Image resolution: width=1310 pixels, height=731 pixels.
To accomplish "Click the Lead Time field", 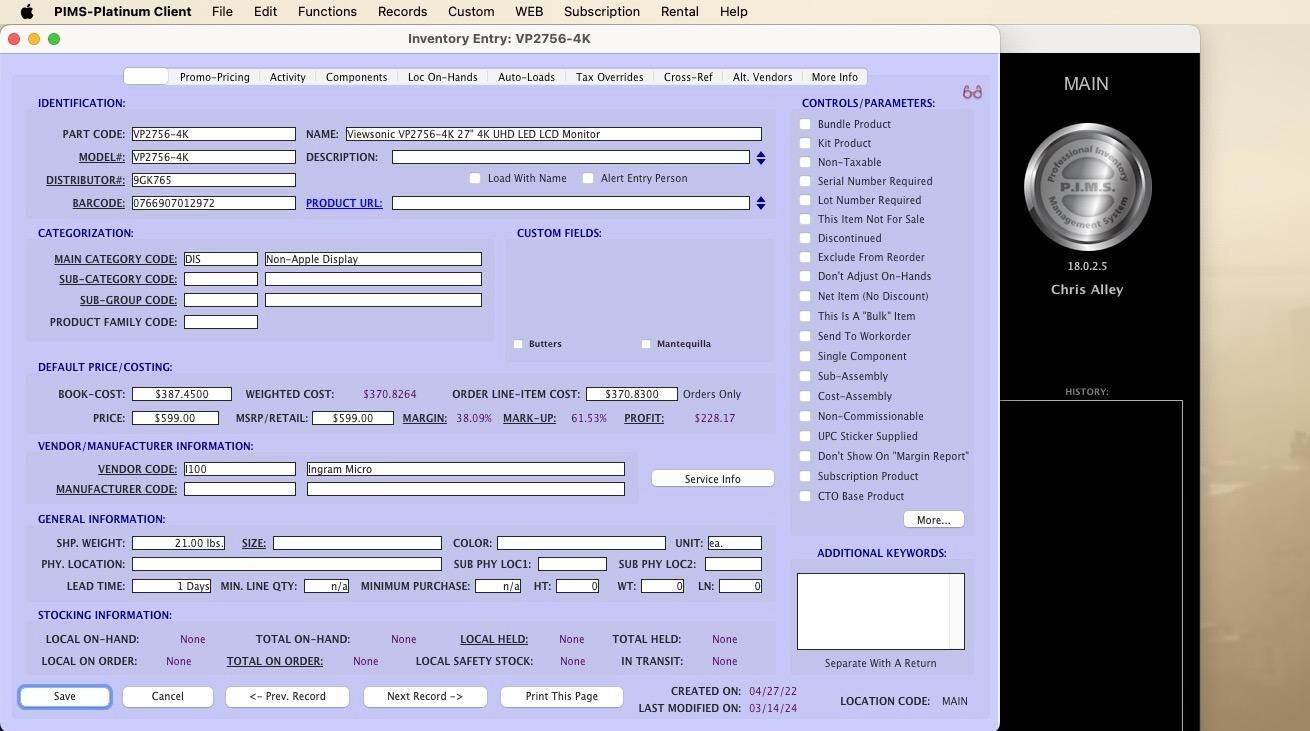I will click(172, 586).
